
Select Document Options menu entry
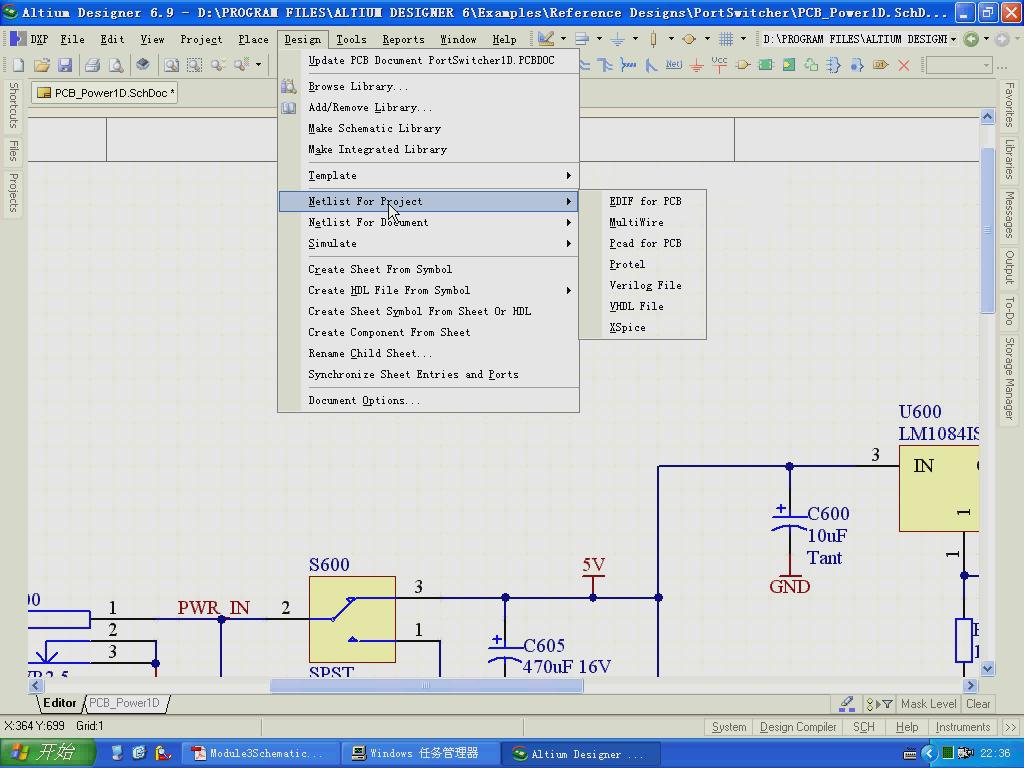click(429, 400)
